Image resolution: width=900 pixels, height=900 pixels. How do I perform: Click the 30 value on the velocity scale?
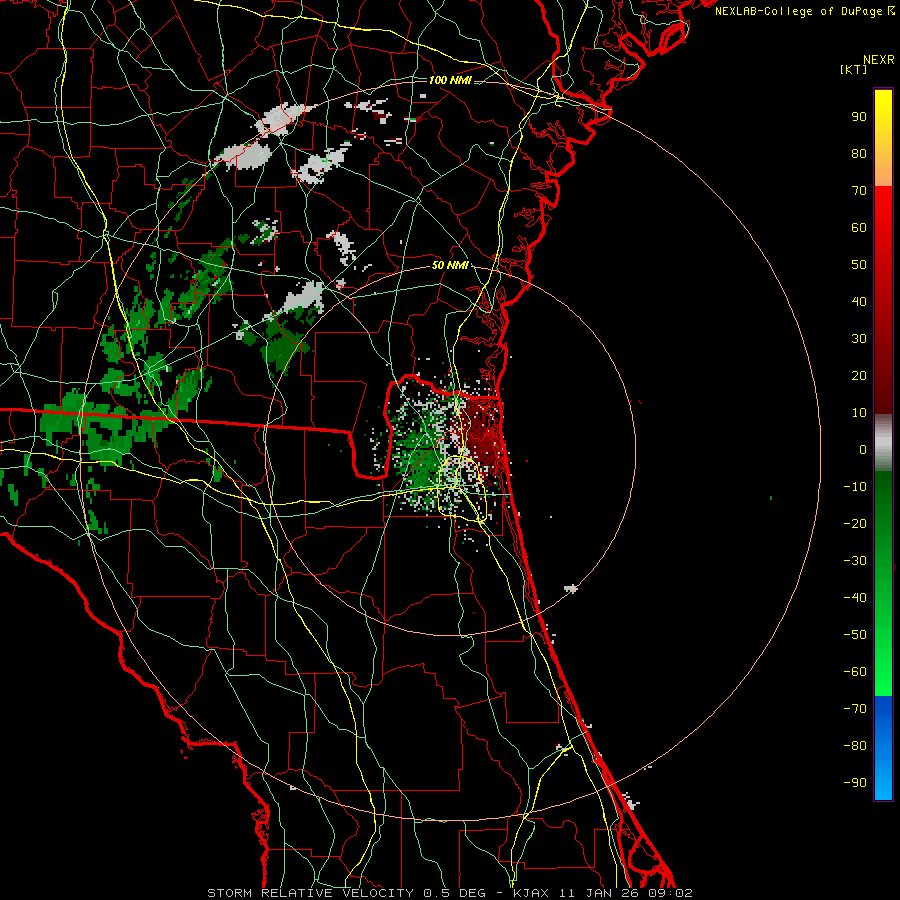coord(859,339)
